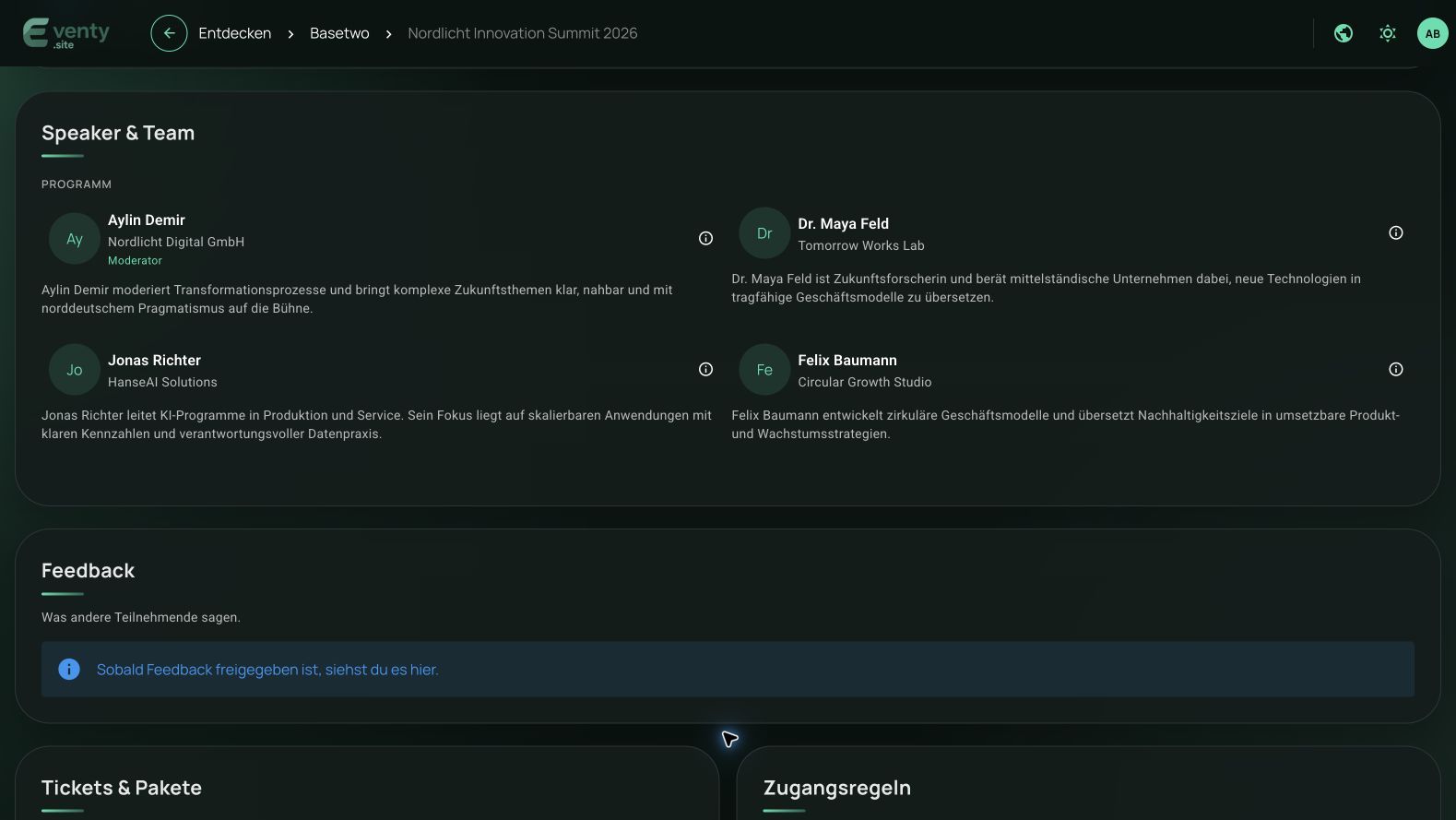Click the Fe avatar of Felix Baumann
Viewport: 1456px width, 820px height.
(x=764, y=370)
